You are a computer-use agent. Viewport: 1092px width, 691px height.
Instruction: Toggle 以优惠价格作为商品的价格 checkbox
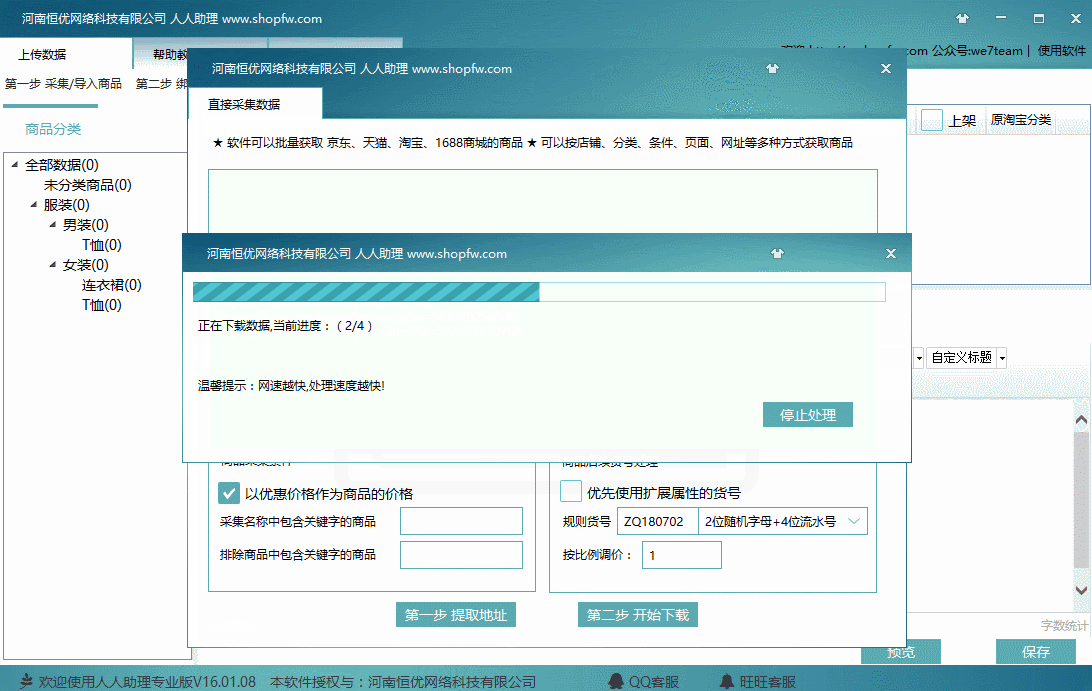tap(228, 493)
